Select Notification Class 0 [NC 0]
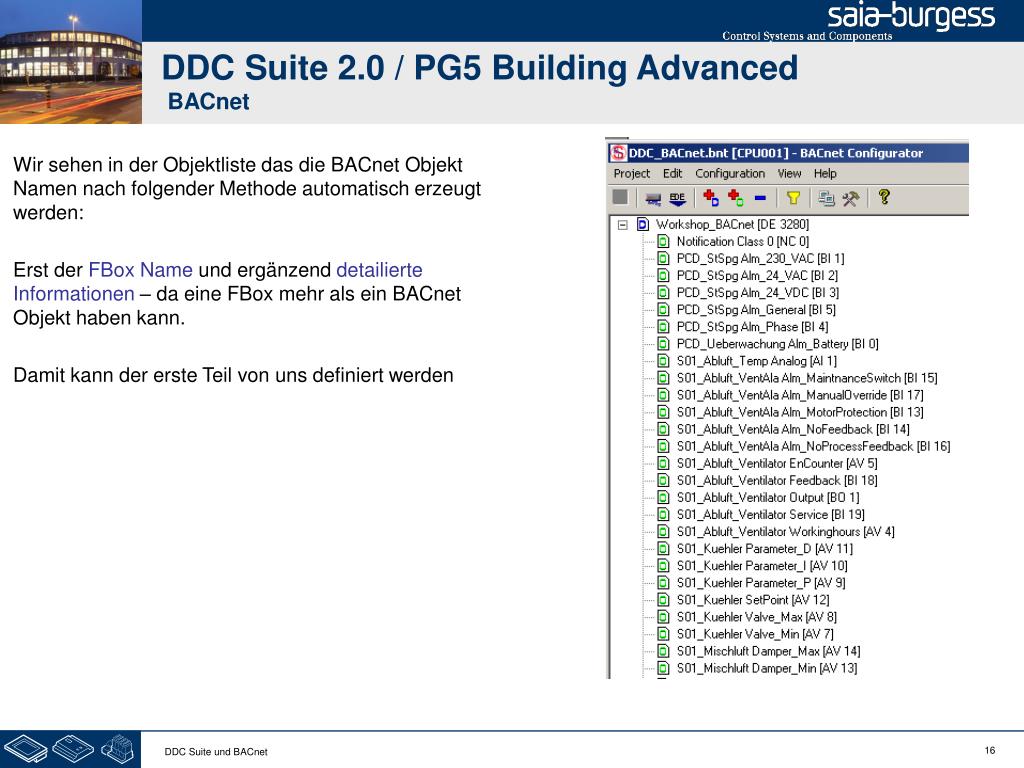The height and width of the screenshot is (768, 1024). point(743,241)
